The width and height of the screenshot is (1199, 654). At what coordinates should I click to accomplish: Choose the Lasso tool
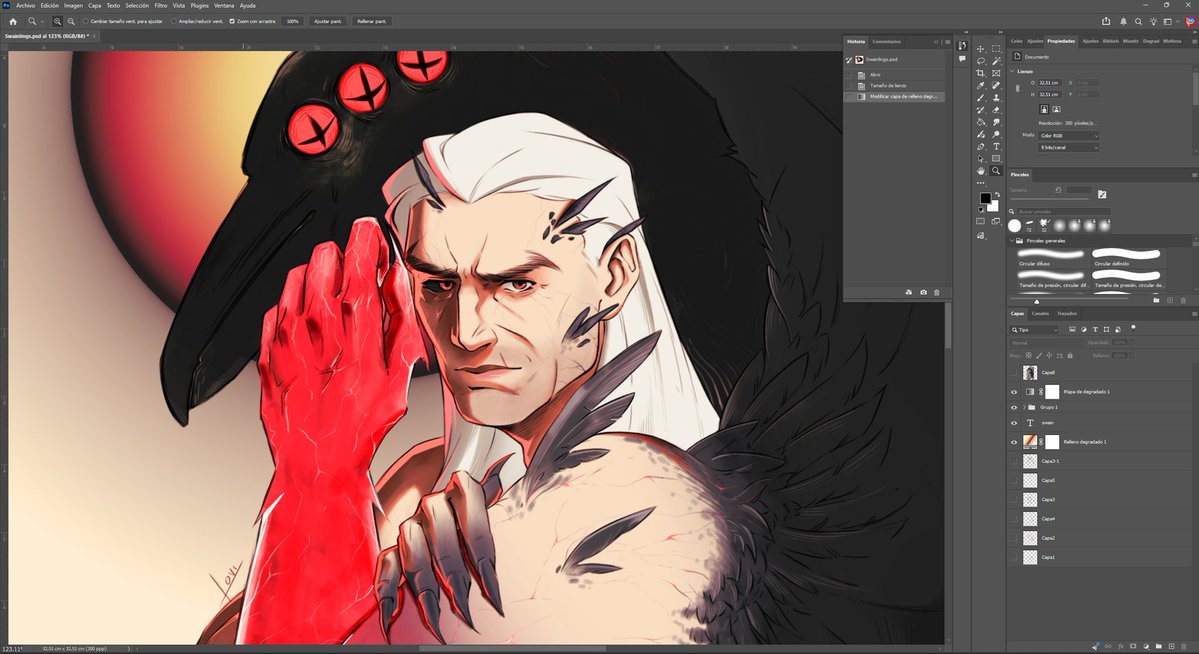(980, 61)
